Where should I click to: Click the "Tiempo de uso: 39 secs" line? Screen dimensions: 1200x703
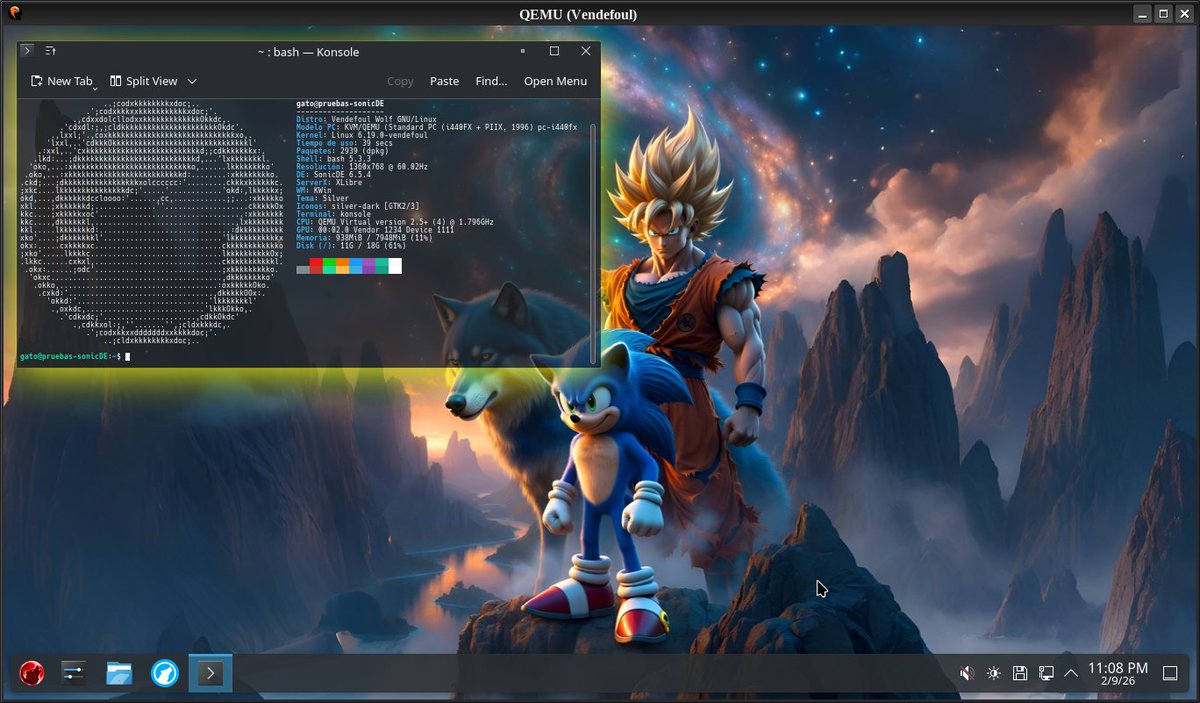click(345, 143)
